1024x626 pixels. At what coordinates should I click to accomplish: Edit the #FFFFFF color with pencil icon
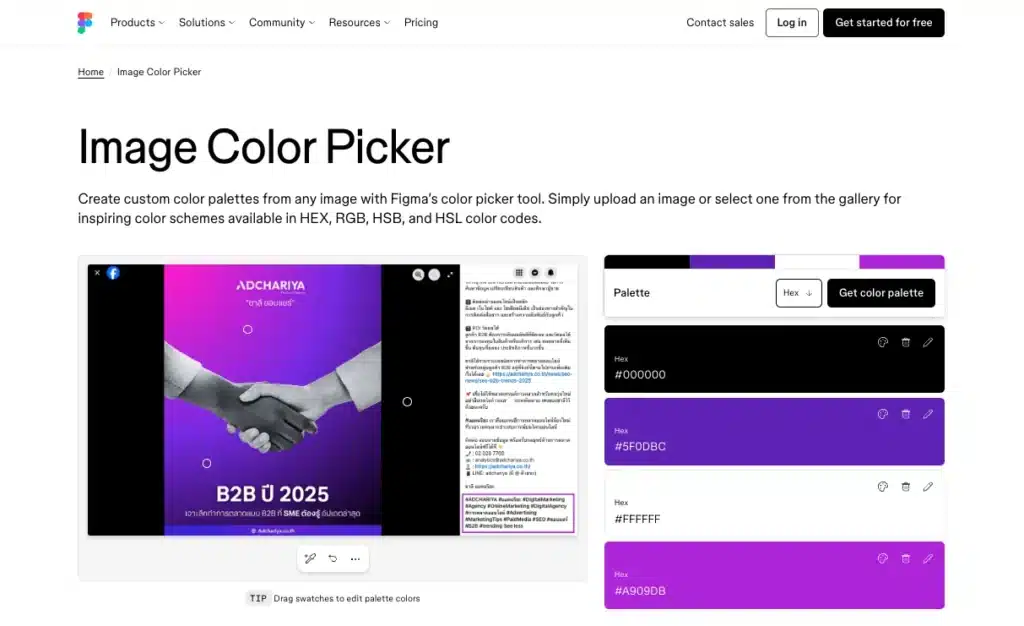pos(928,487)
